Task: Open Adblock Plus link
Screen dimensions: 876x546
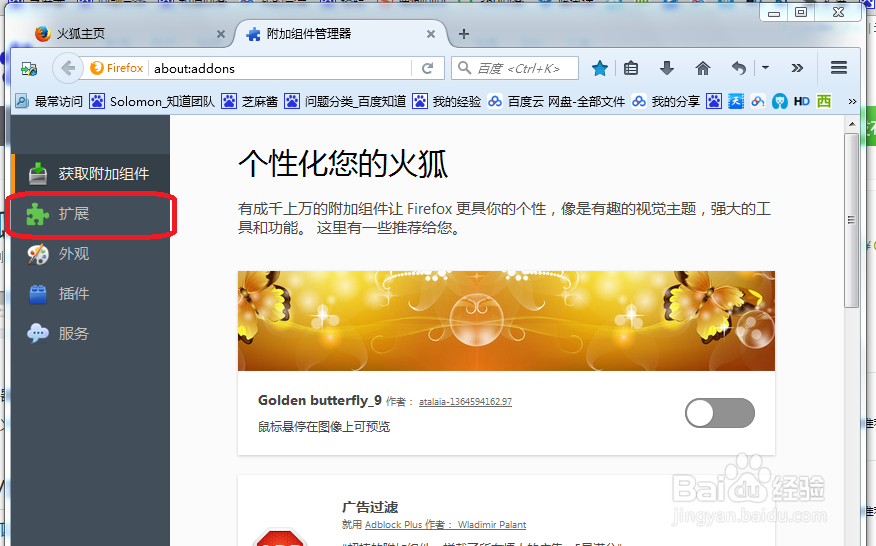Action: 393,524
